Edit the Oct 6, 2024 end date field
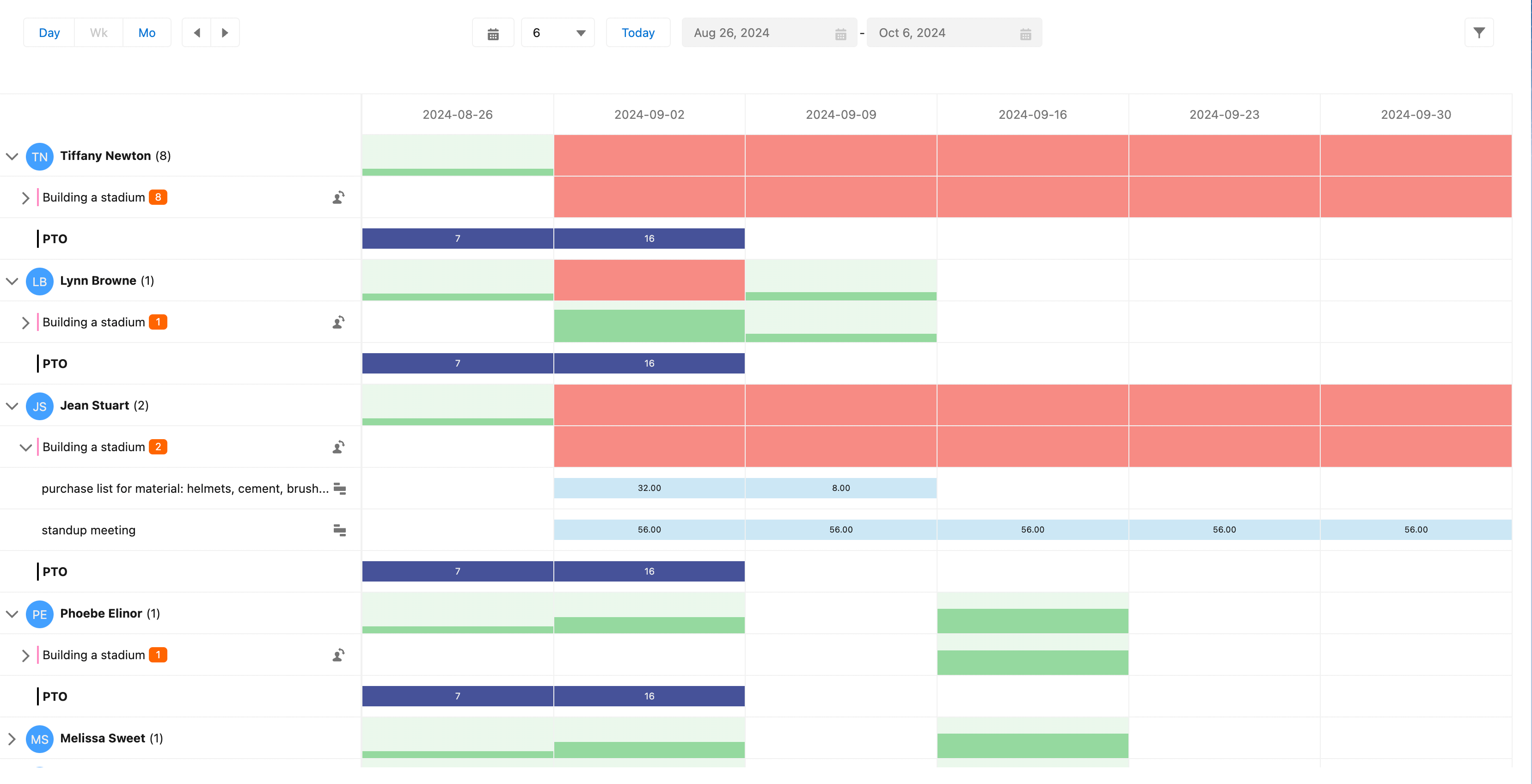This screenshot has height=784, width=1532. point(954,33)
